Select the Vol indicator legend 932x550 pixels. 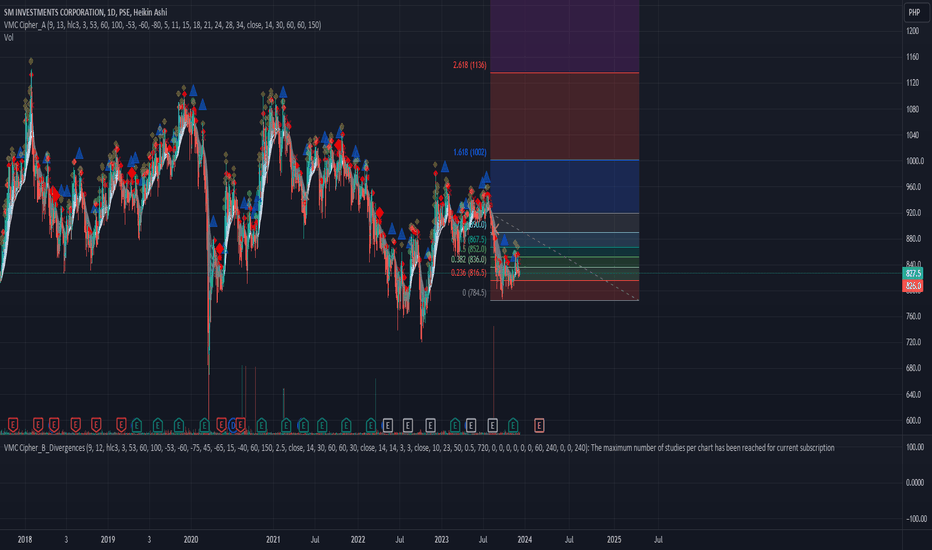9,37
